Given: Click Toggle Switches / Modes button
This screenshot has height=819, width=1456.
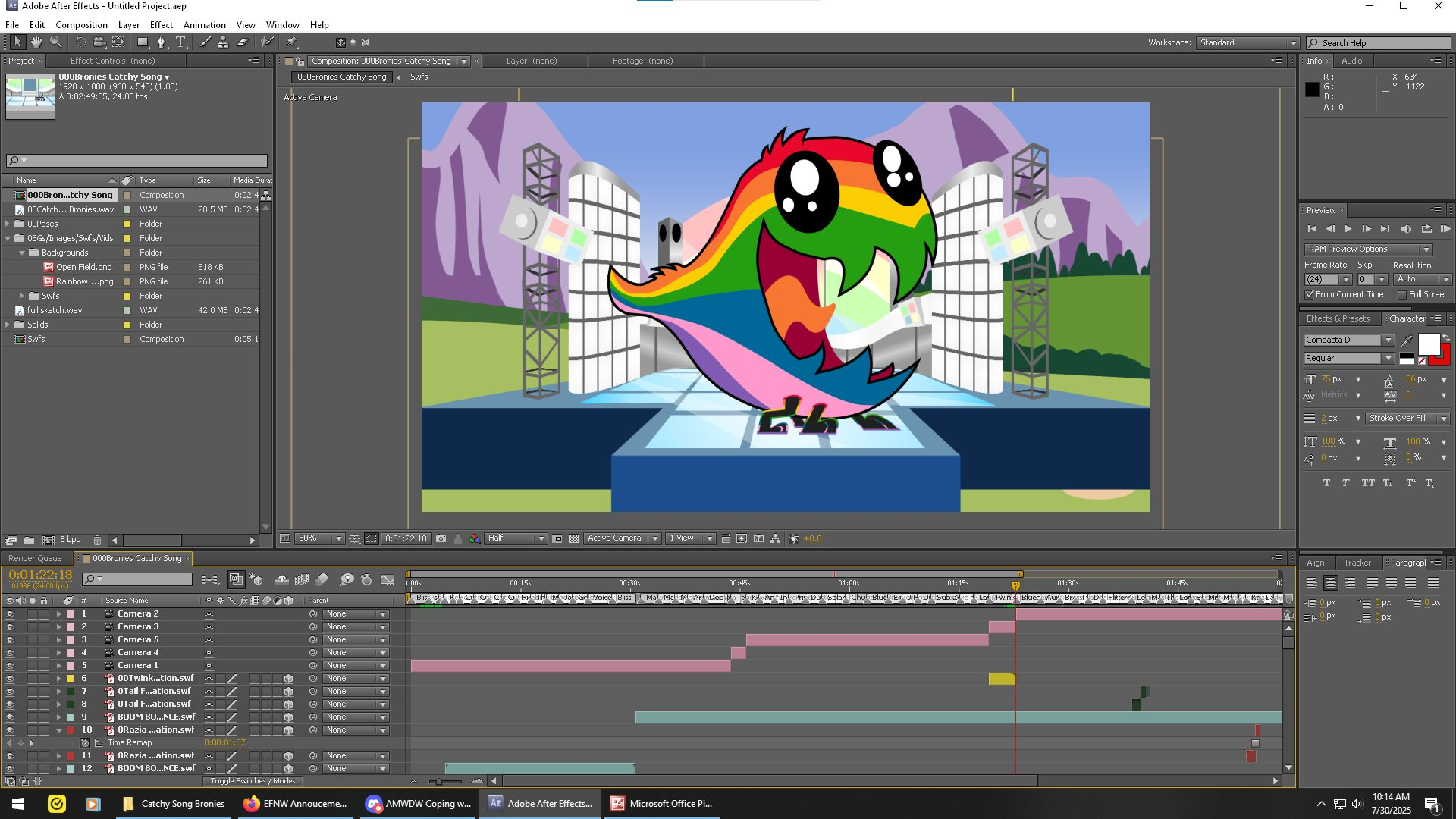Looking at the screenshot, I should pyautogui.click(x=253, y=780).
